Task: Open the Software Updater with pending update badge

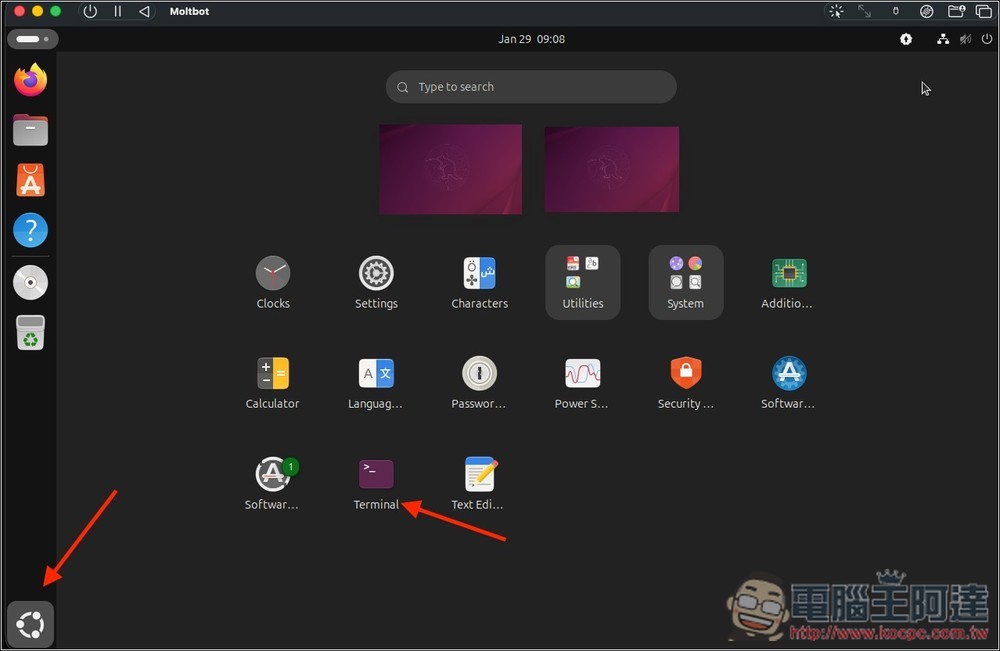Action: [272, 471]
